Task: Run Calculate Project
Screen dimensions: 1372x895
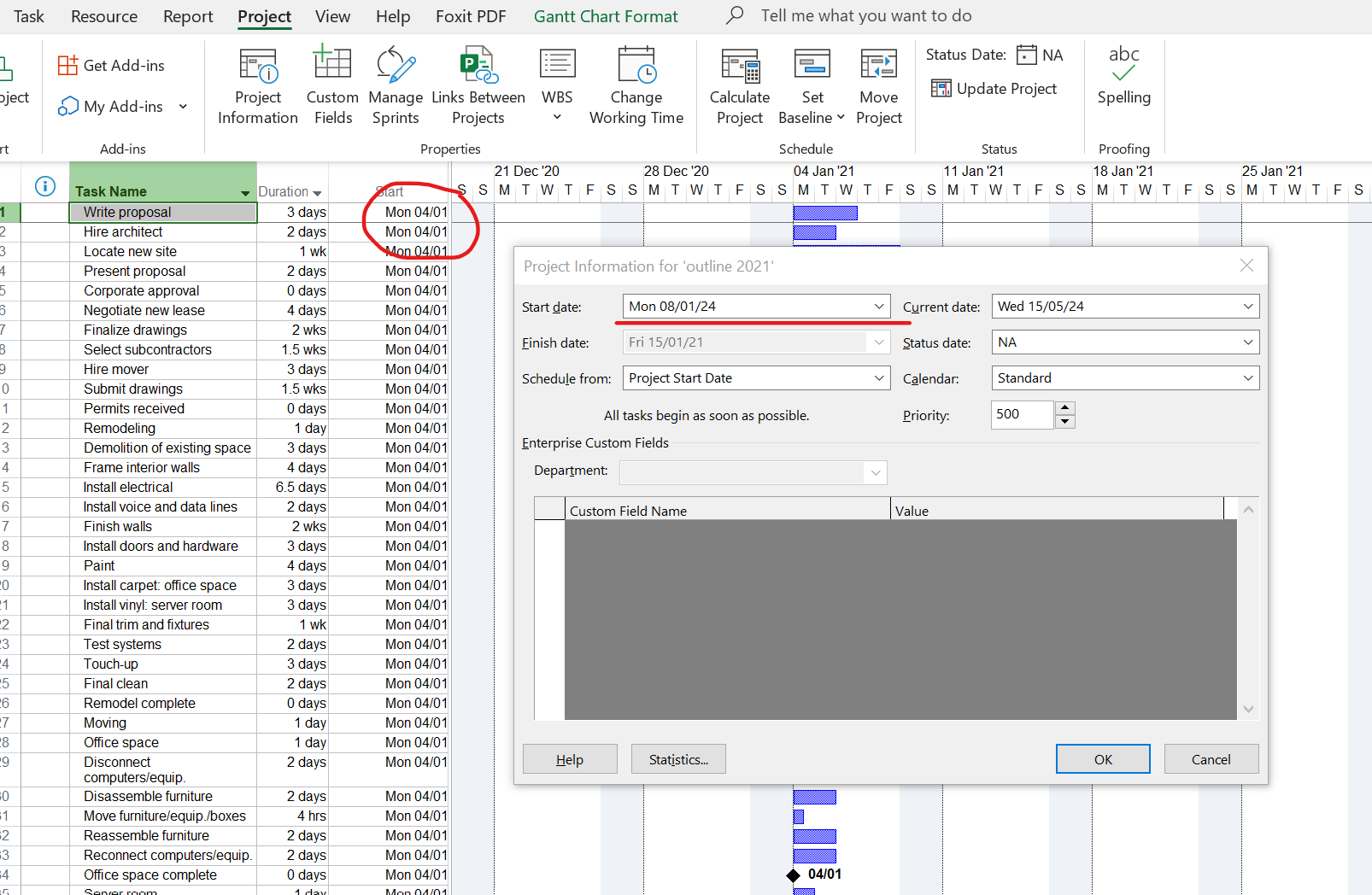Action: click(x=739, y=83)
